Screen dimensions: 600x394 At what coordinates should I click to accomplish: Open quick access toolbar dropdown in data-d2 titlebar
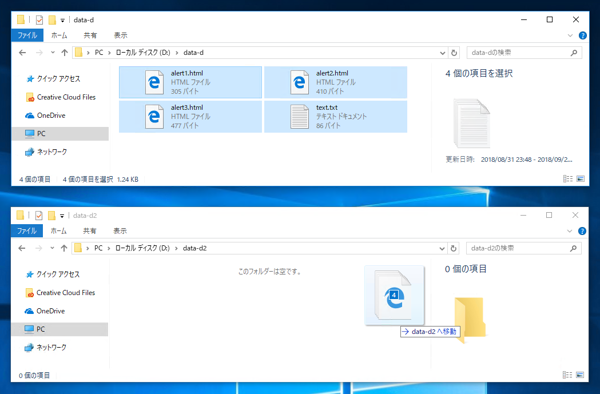(x=62, y=216)
